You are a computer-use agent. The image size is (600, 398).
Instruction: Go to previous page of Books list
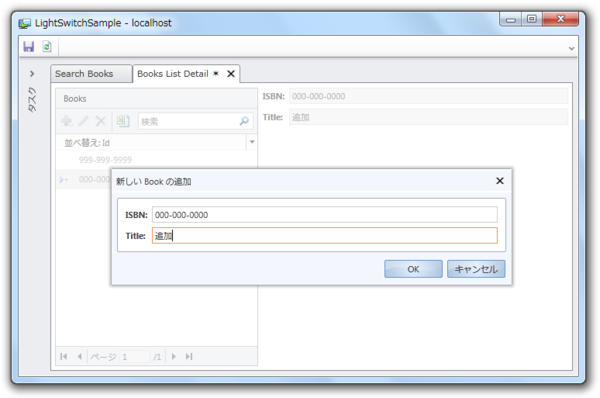pyautogui.click(x=80, y=357)
